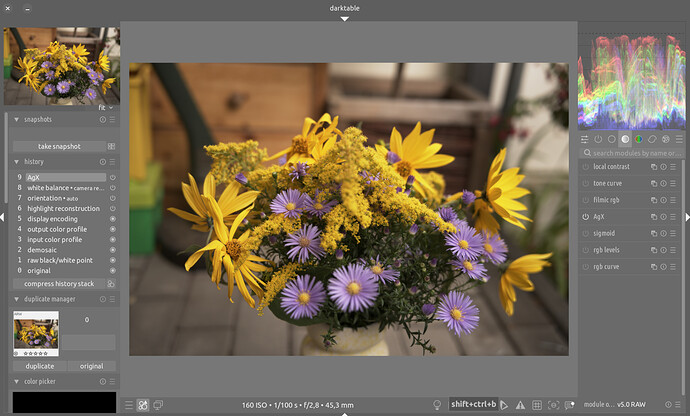Select white balance history entry
This screenshot has width=690, height=416.
pos(66,188)
